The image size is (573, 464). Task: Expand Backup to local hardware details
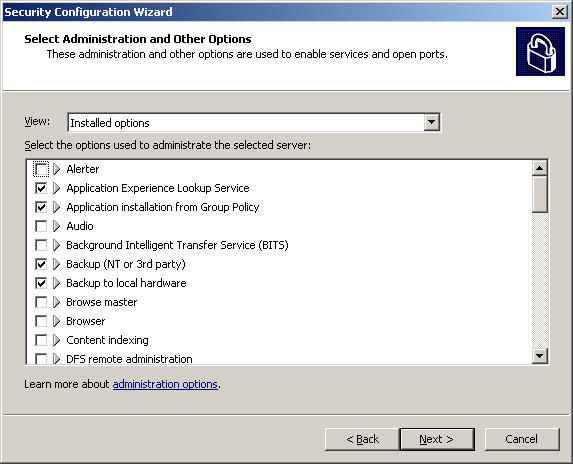click(x=56, y=283)
